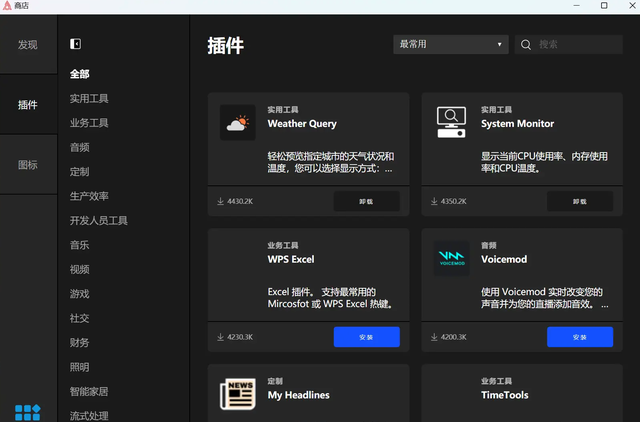
Task: Select the 开发人员工具 category
Action: click(99, 221)
